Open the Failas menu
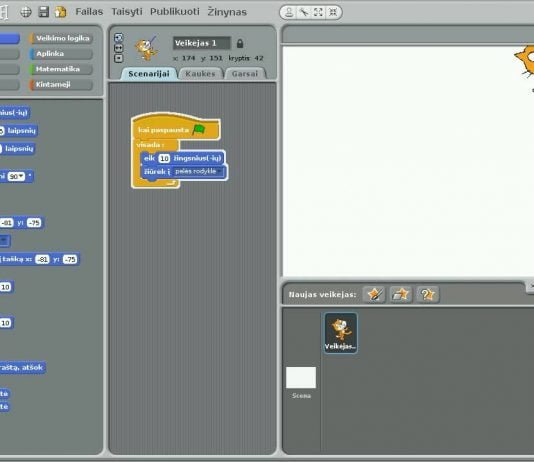The height and width of the screenshot is (462, 534). (x=89, y=12)
